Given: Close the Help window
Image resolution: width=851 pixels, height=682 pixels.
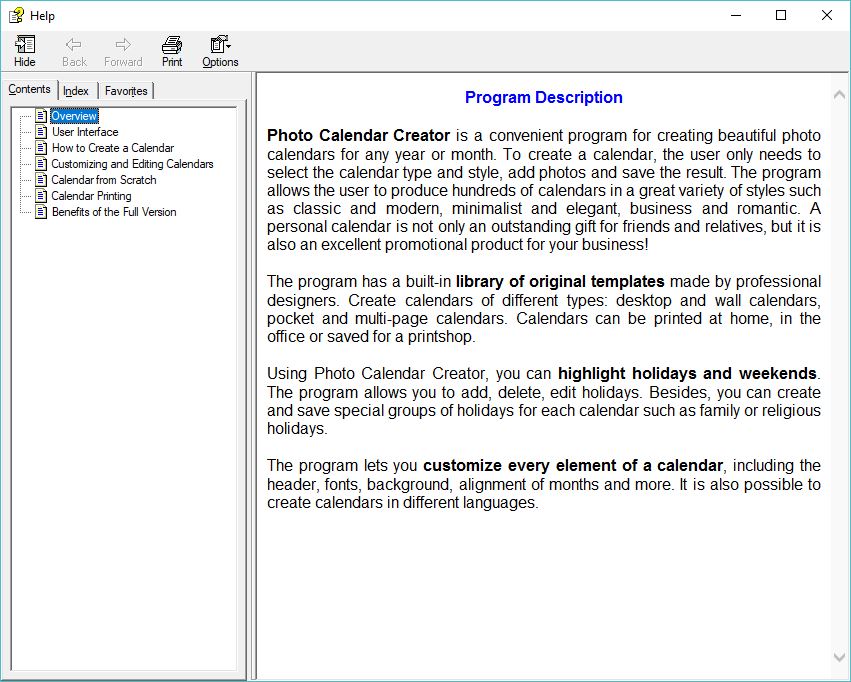Looking at the screenshot, I should tap(827, 15).
